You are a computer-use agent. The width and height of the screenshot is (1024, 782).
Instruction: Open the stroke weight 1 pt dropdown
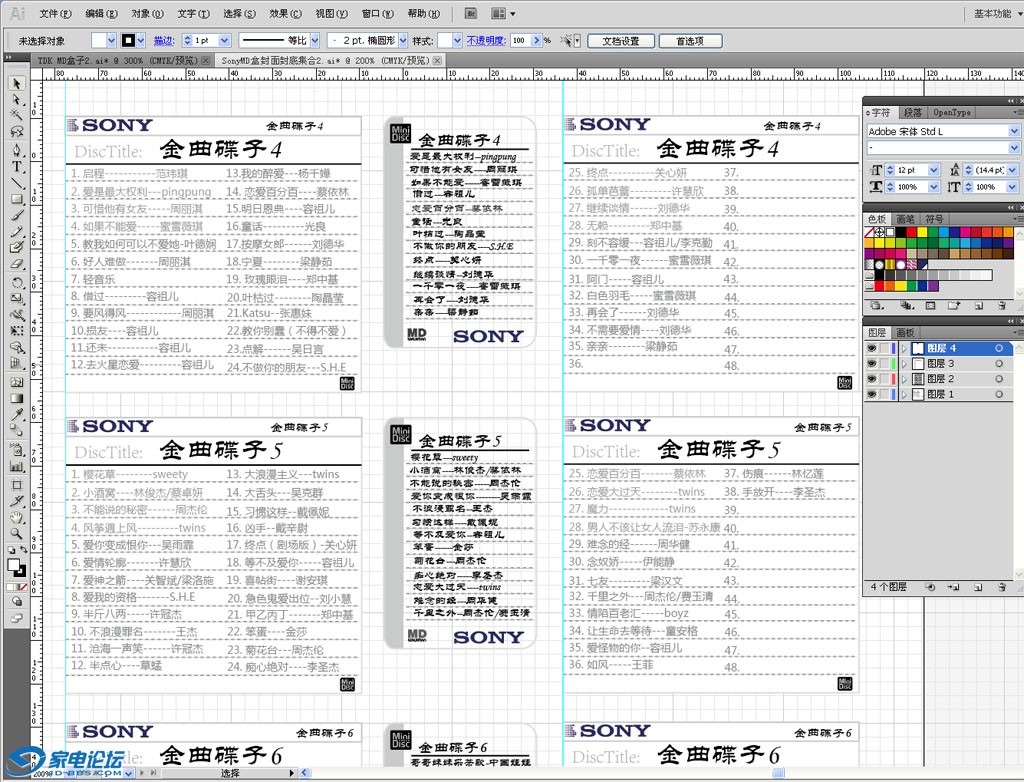225,41
